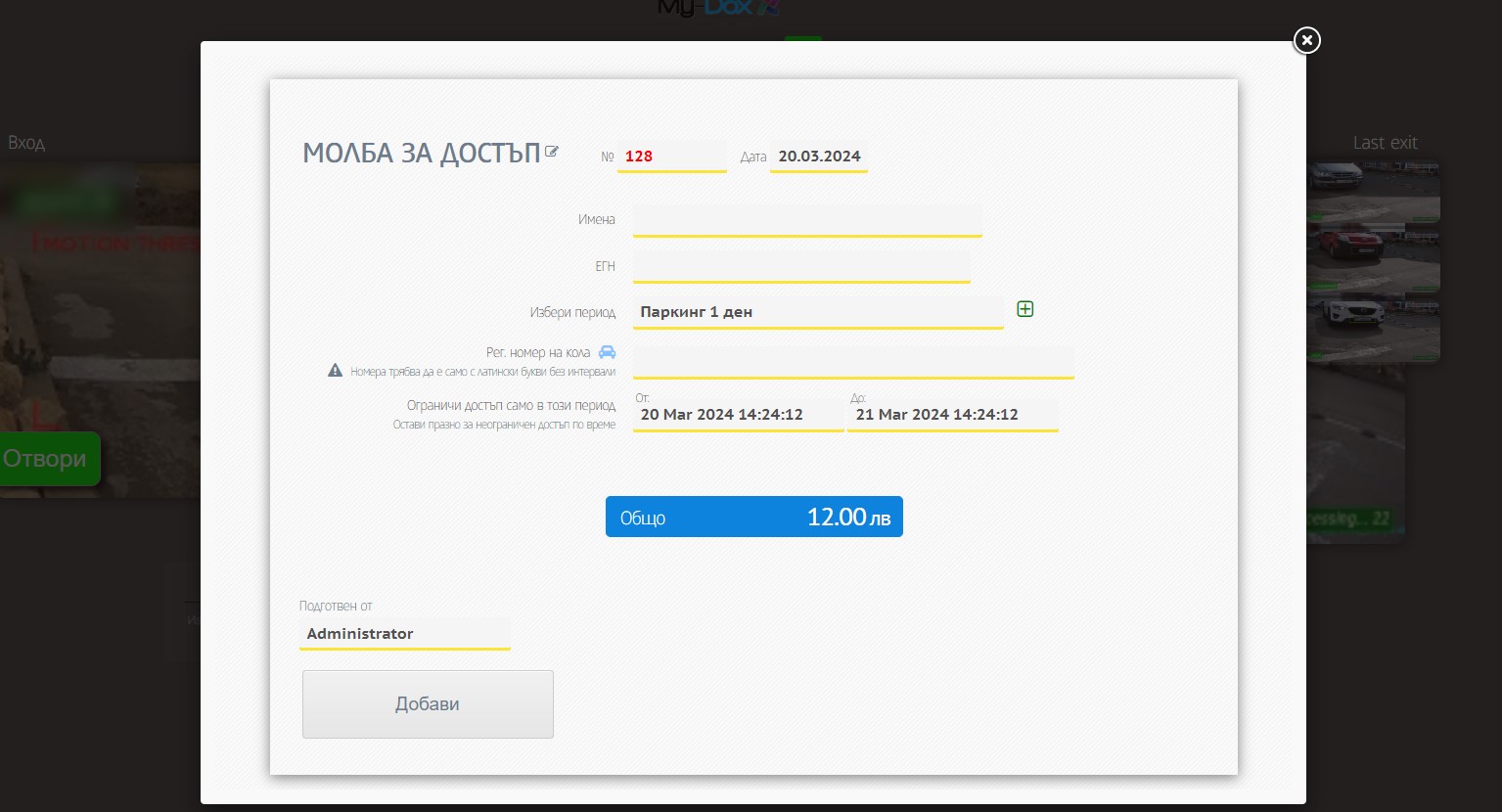Focus the Имена input field
This screenshot has height=812, width=1502.
pyautogui.click(x=807, y=220)
